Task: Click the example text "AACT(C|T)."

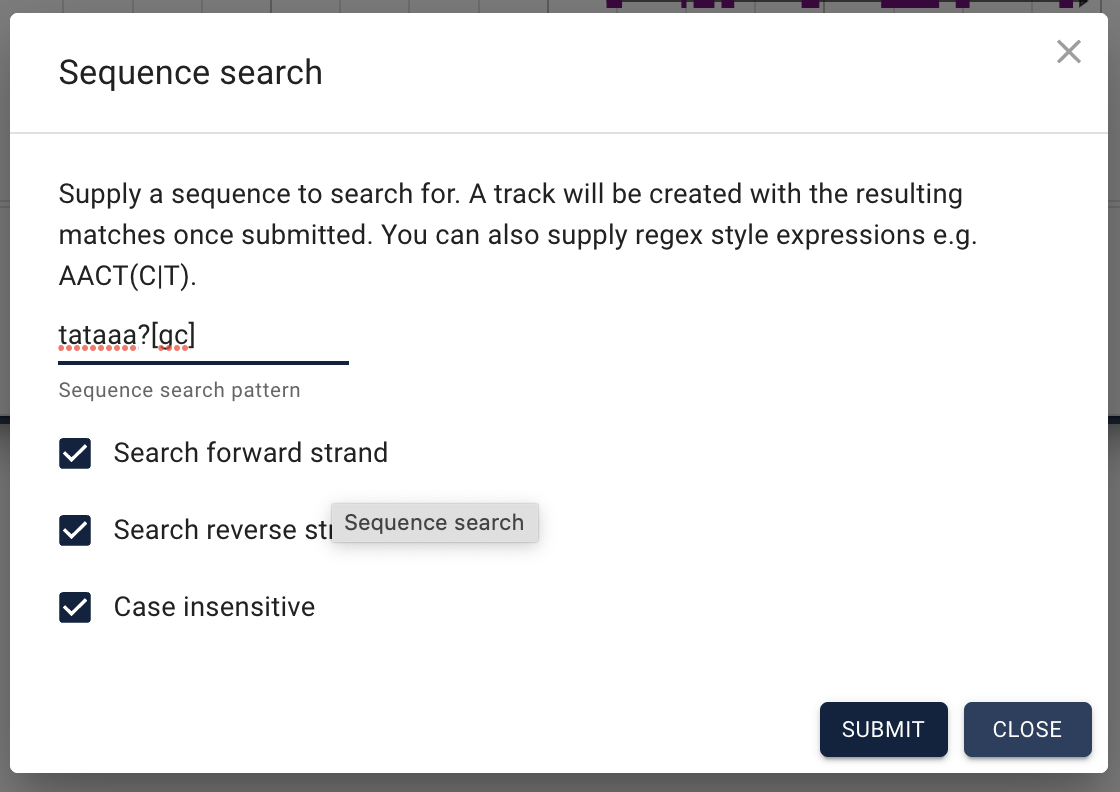Action: click(127, 277)
